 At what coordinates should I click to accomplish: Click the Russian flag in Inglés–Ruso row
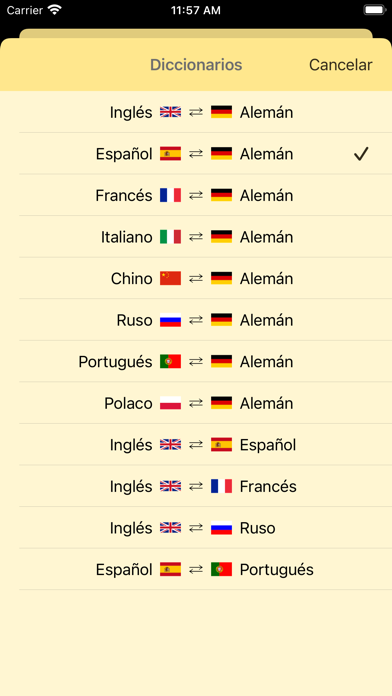pos(222,528)
